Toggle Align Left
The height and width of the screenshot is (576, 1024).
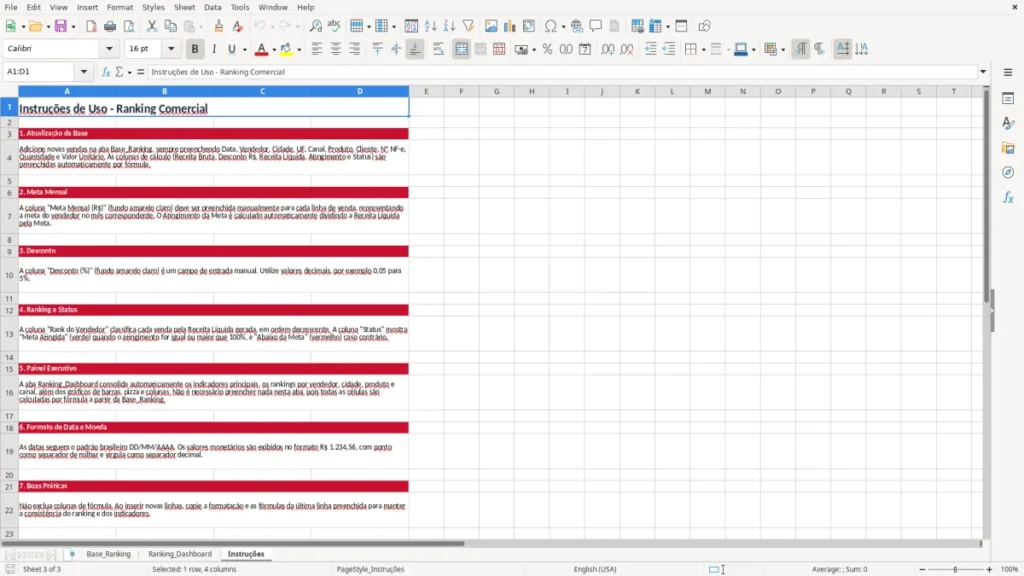(x=317, y=49)
